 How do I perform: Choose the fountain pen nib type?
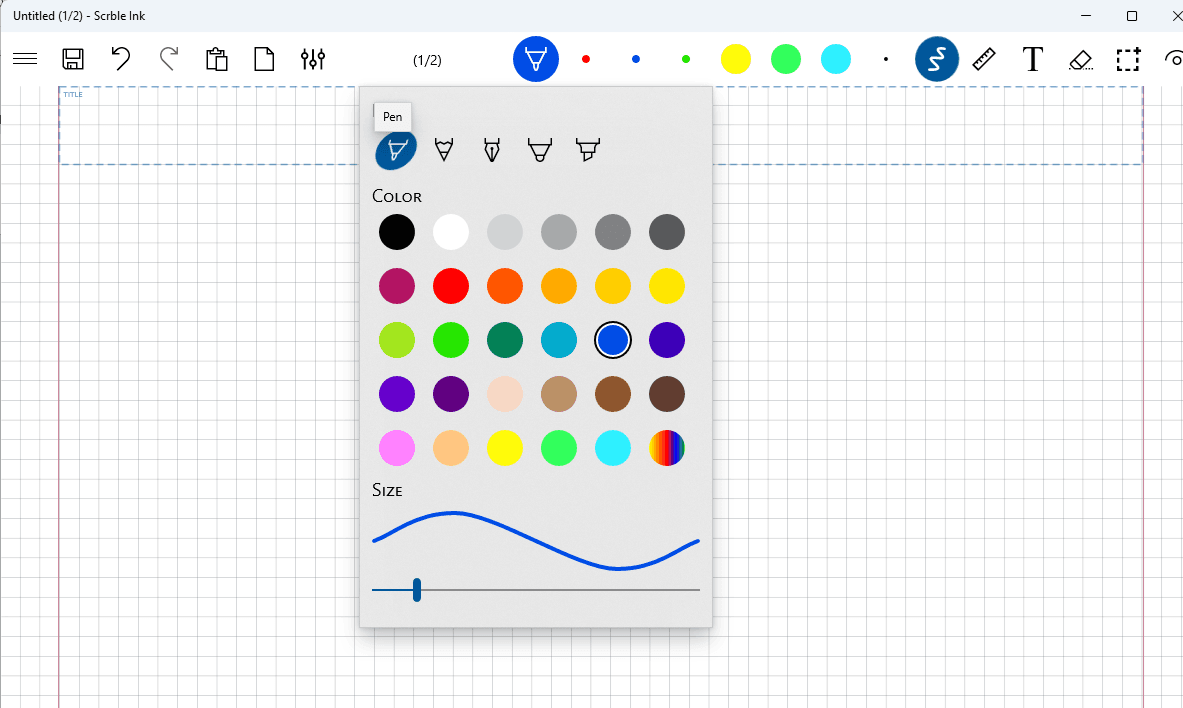click(491, 150)
